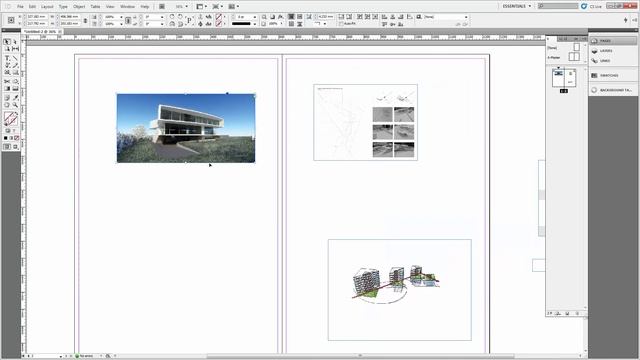The height and width of the screenshot is (360, 640).
Task: Open the Type menu
Action: (x=63, y=7)
